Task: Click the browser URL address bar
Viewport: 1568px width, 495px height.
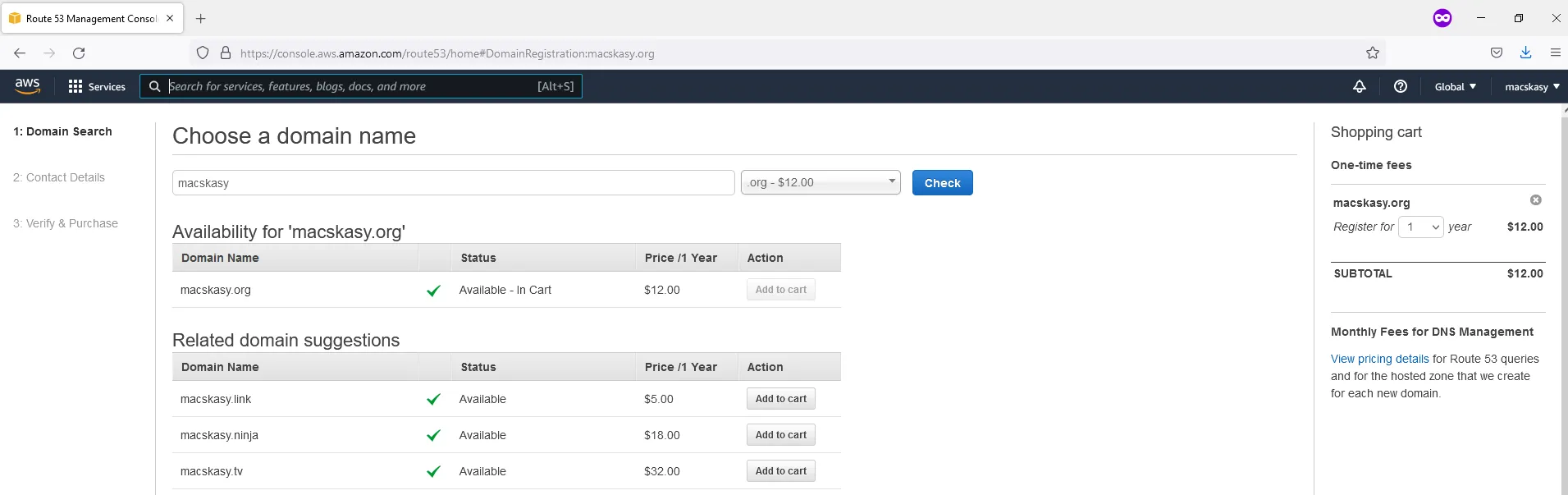Action: pos(788,53)
